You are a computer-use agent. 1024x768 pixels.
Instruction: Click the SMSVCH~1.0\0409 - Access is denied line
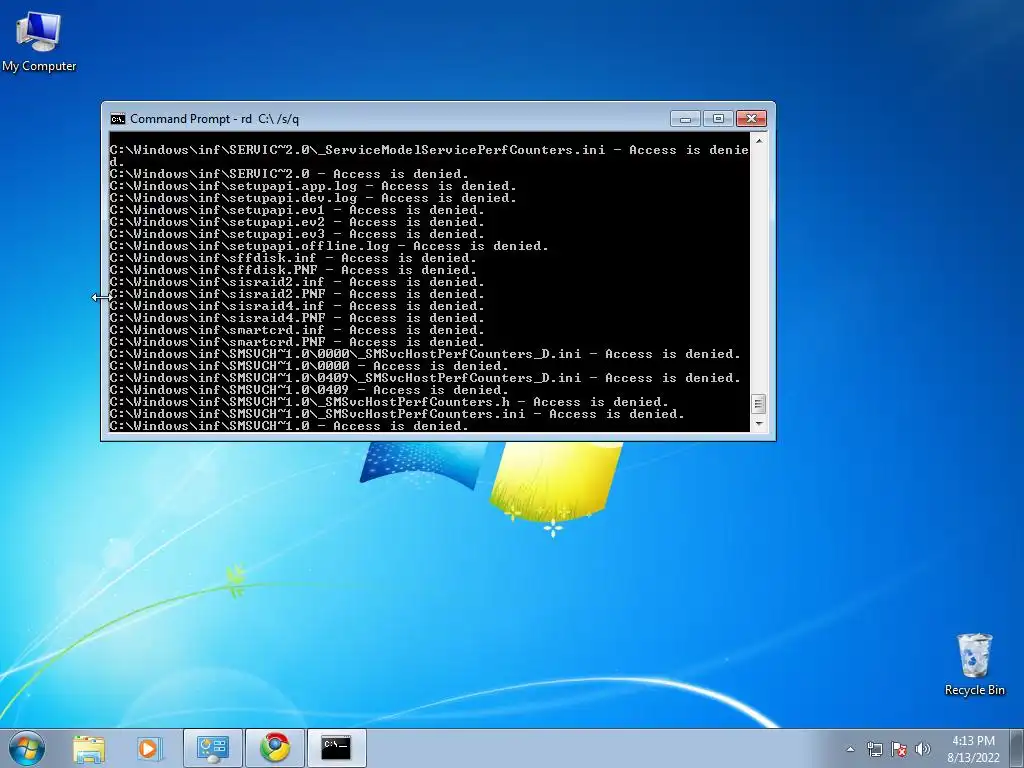[309, 390]
